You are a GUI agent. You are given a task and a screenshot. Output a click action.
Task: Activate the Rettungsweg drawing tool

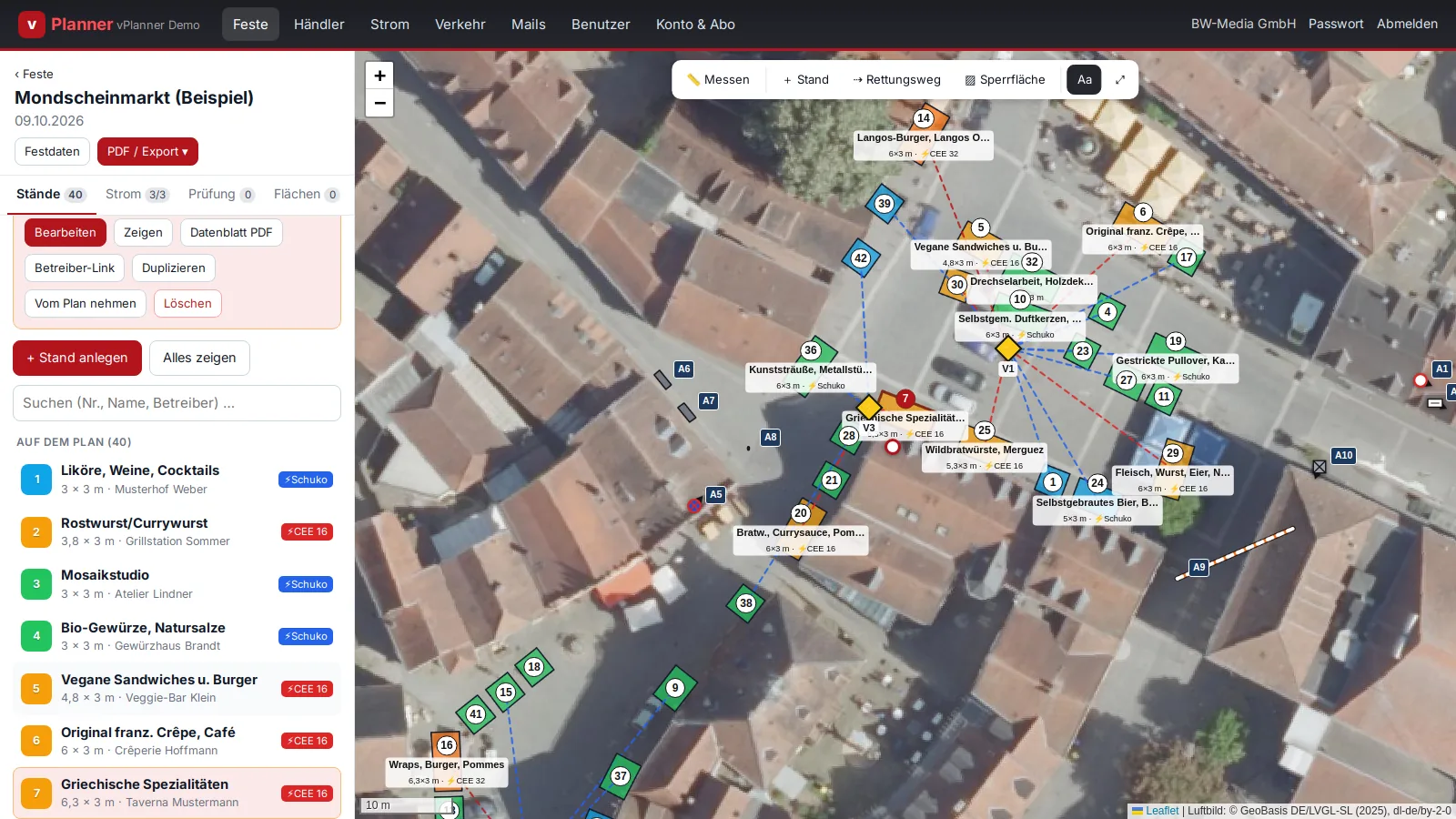pos(896,80)
